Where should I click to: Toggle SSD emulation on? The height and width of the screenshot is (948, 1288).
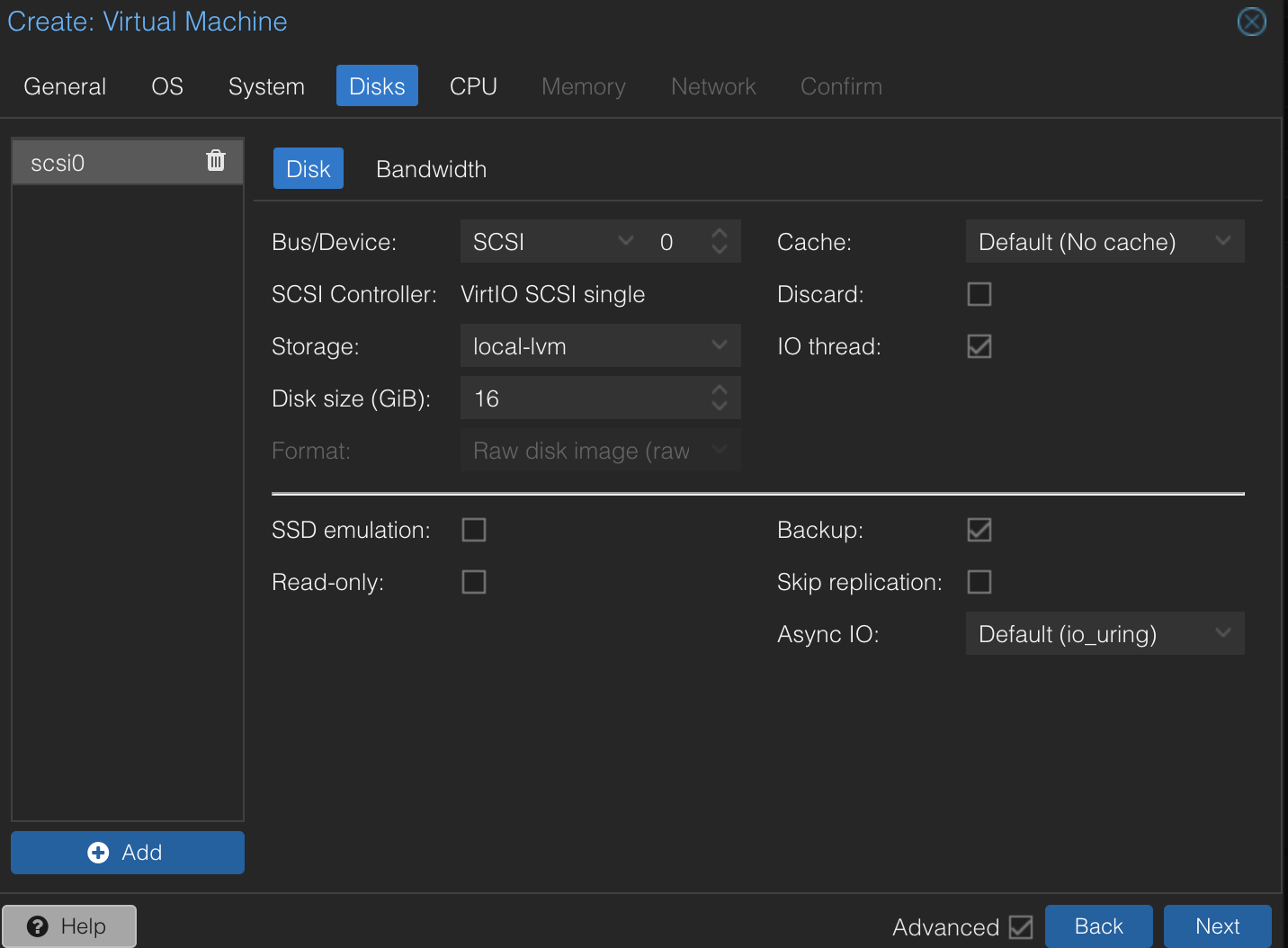click(x=474, y=530)
